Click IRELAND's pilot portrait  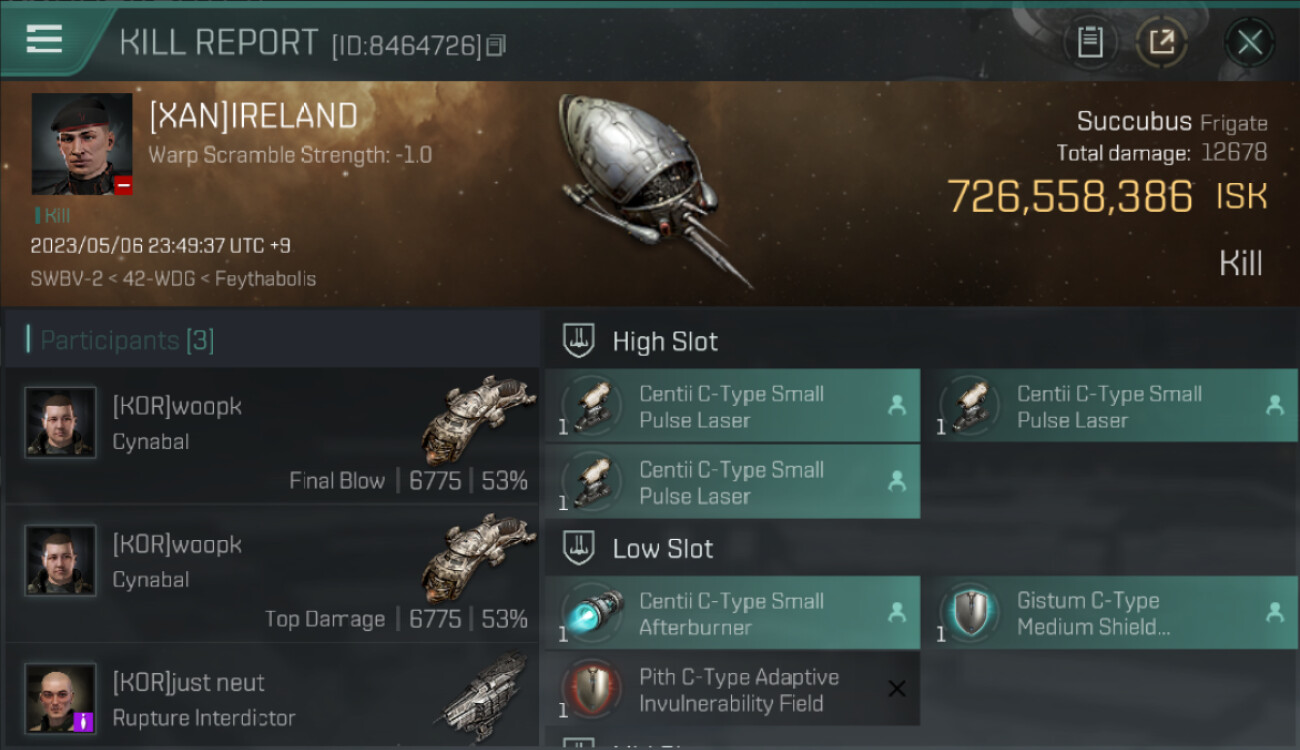[x=82, y=144]
